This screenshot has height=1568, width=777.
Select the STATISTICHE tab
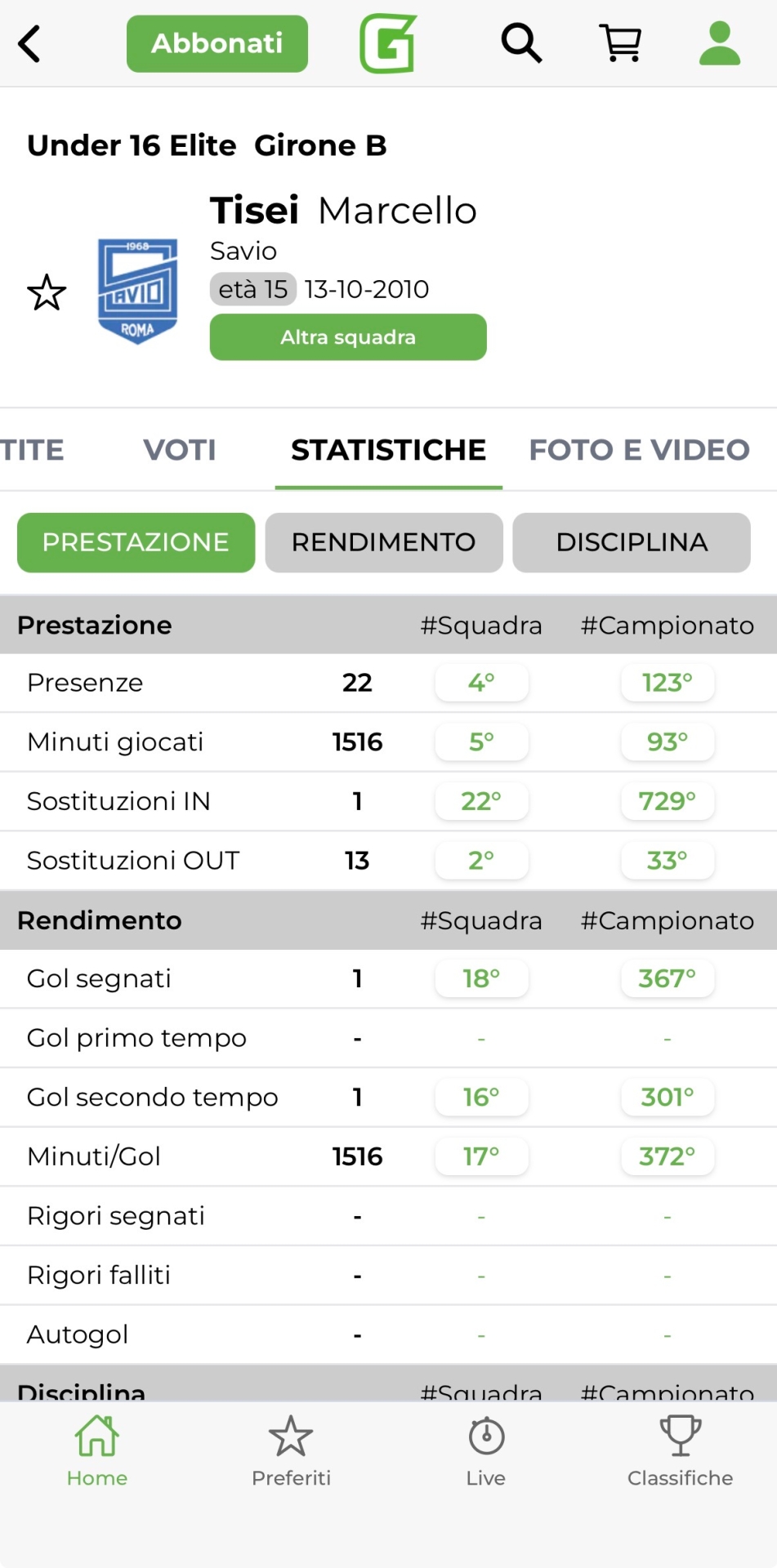[x=388, y=450]
